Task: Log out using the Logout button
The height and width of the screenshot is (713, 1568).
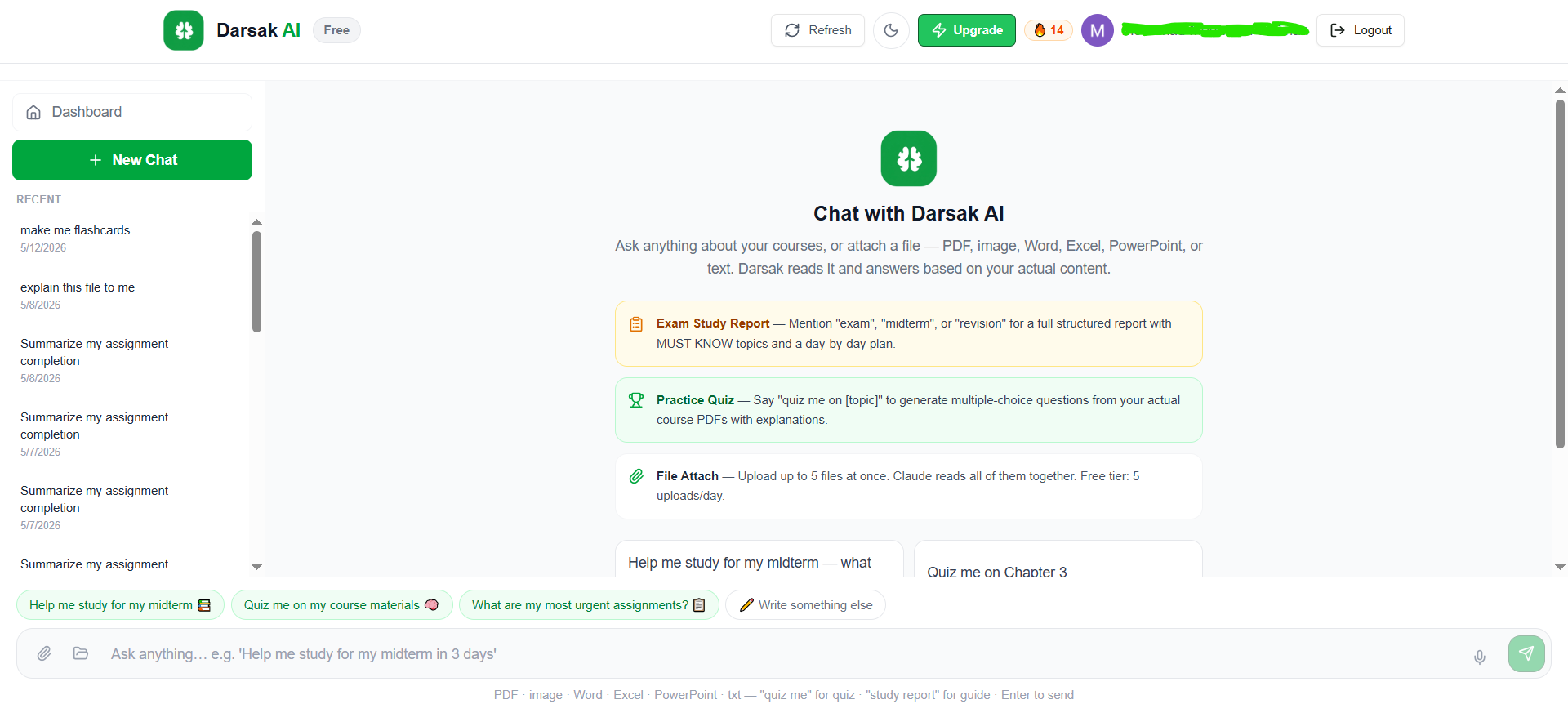Action: 1361,30
